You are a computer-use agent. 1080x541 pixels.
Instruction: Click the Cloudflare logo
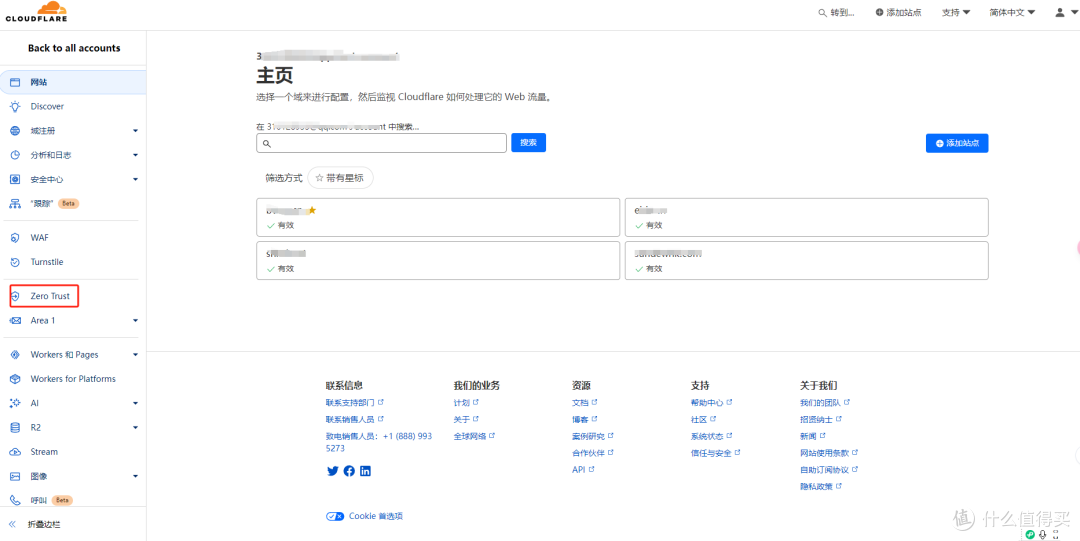[36, 12]
